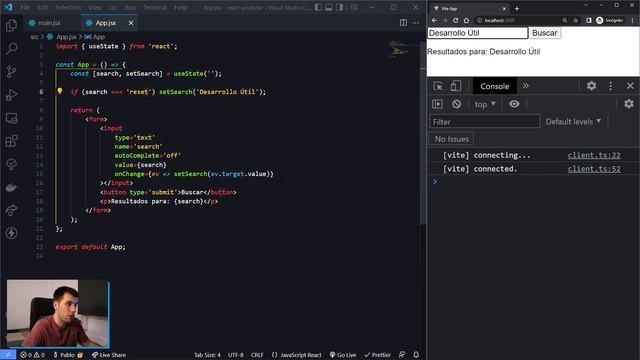Open remote window indicator in status bar
Screen dimensions: 640x360
point(8,355)
